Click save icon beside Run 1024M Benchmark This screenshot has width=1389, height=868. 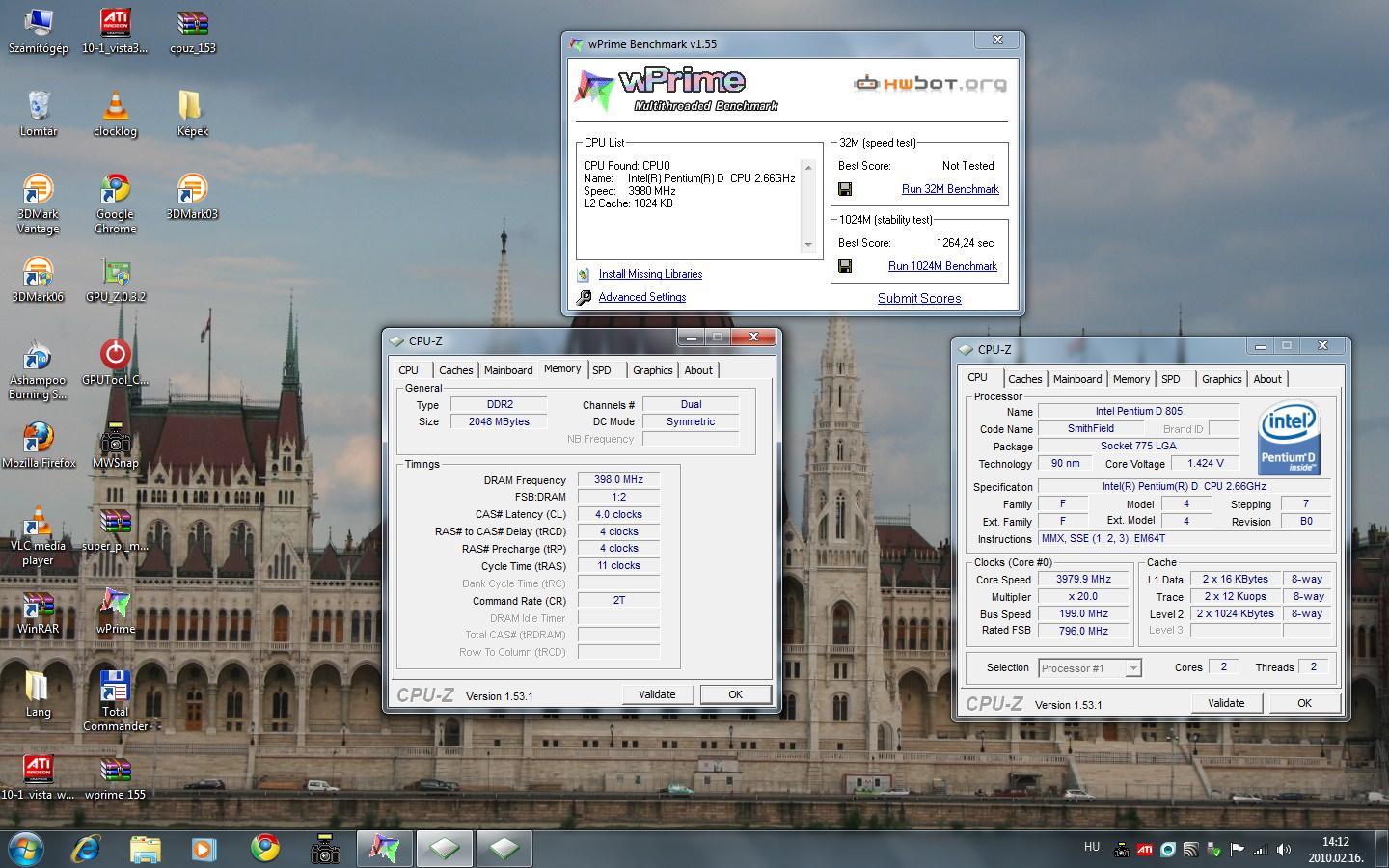point(845,266)
